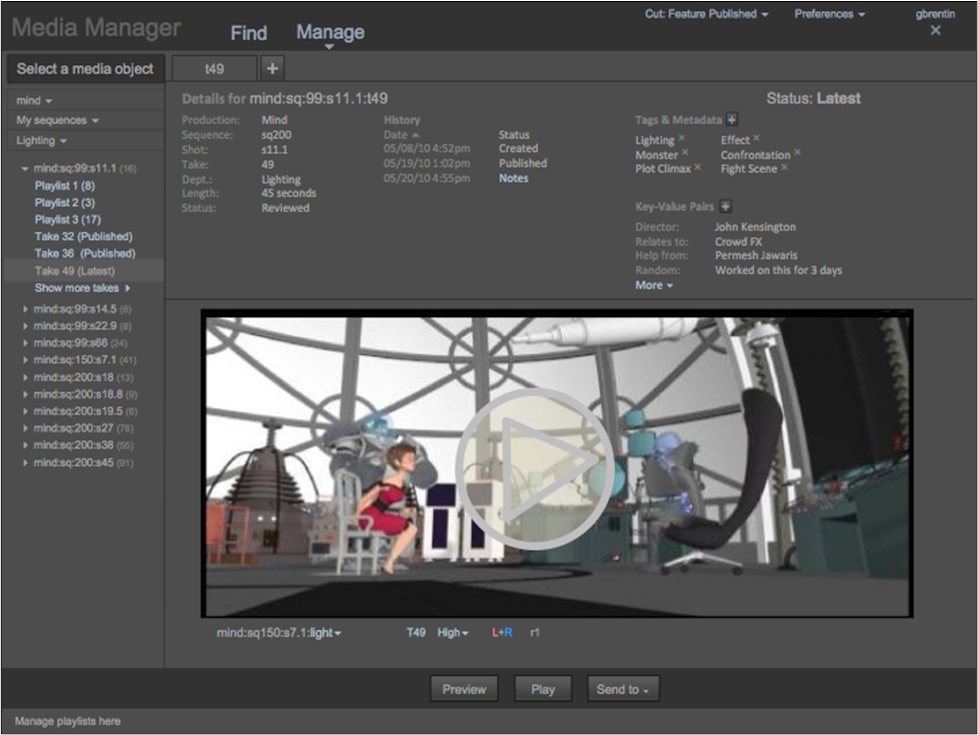
Task: Remove the Lighting tag
Action: [682, 139]
